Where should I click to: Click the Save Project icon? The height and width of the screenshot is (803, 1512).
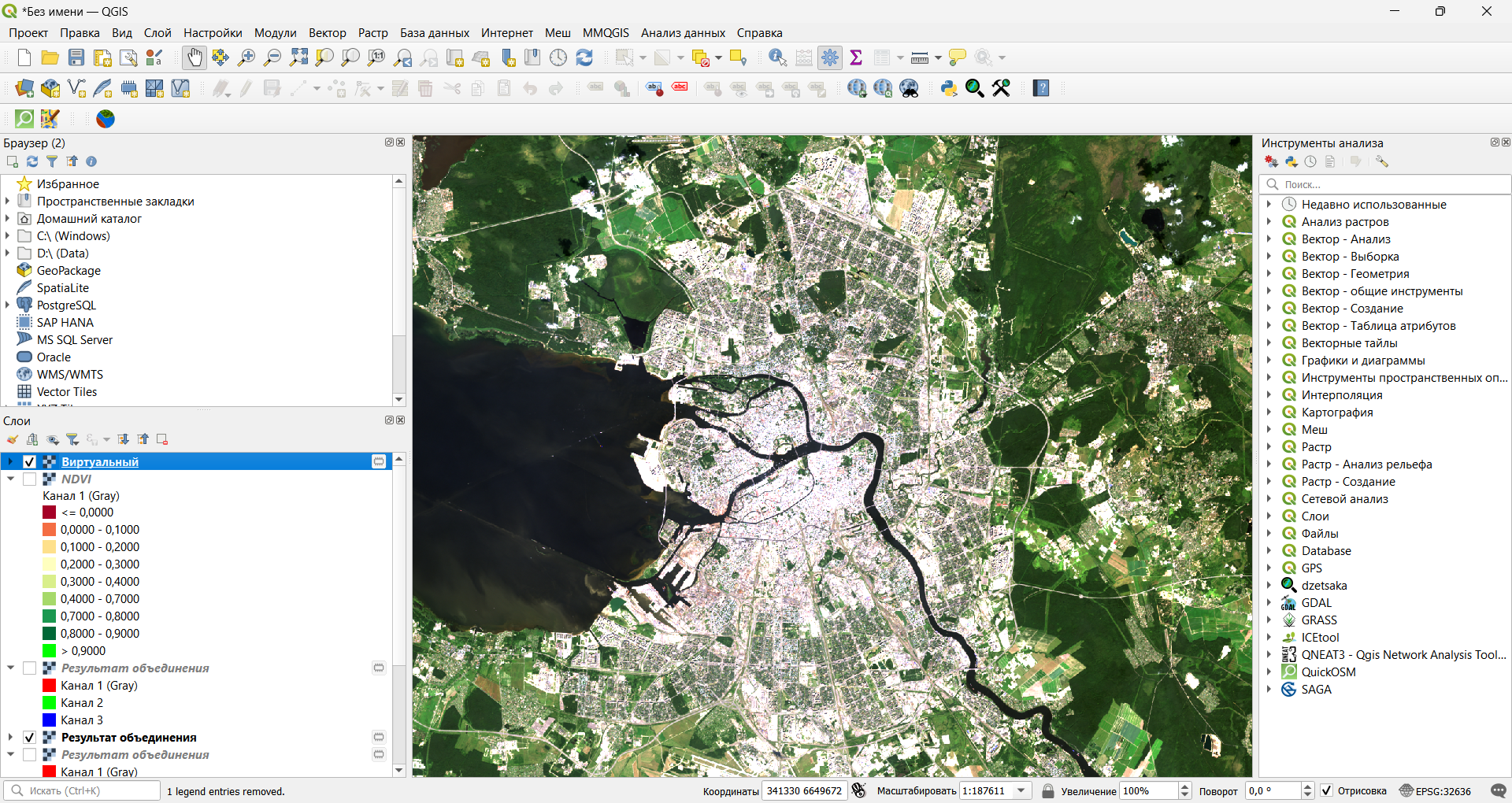76,57
